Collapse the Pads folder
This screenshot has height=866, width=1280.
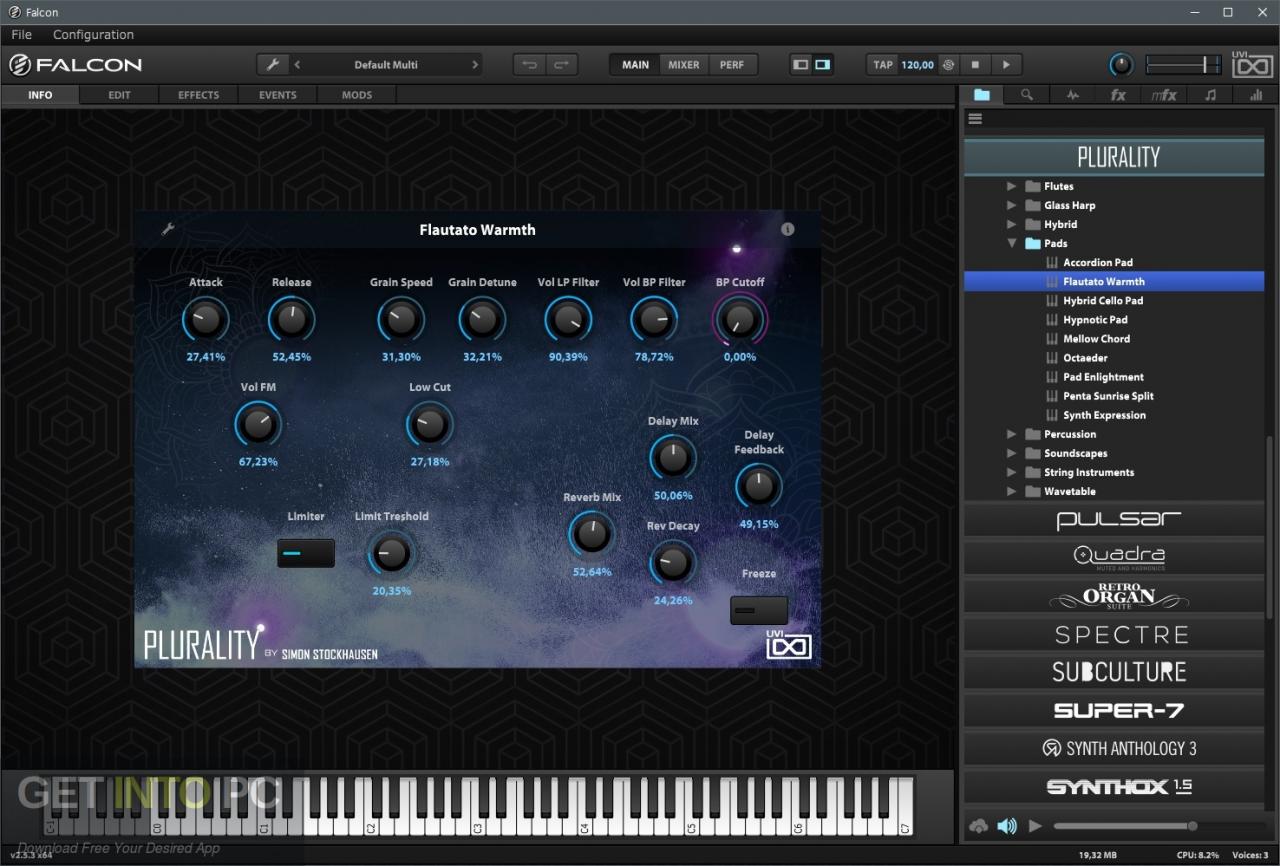1011,243
